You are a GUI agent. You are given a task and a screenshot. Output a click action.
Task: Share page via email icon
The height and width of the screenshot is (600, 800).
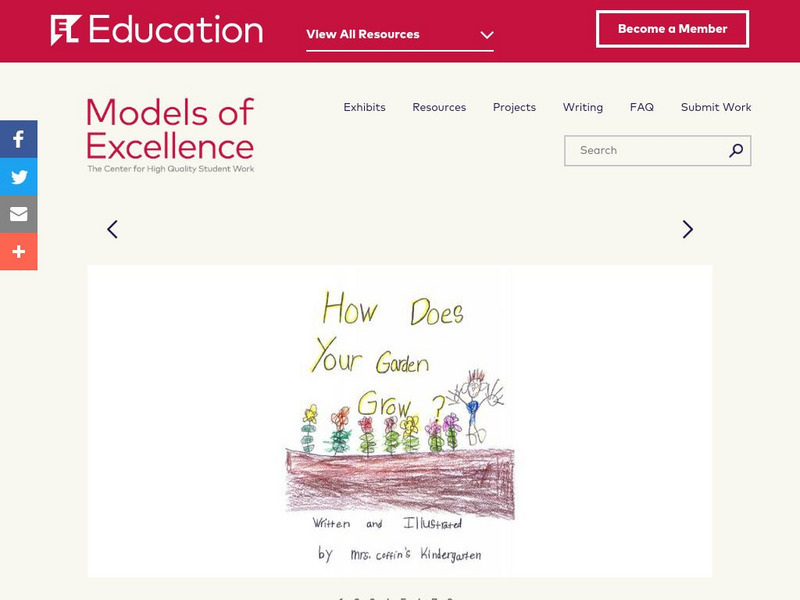(18, 214)
